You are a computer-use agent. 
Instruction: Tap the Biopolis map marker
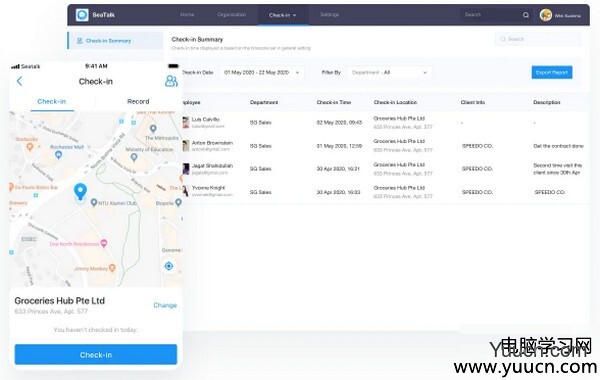tap(178, 203)
